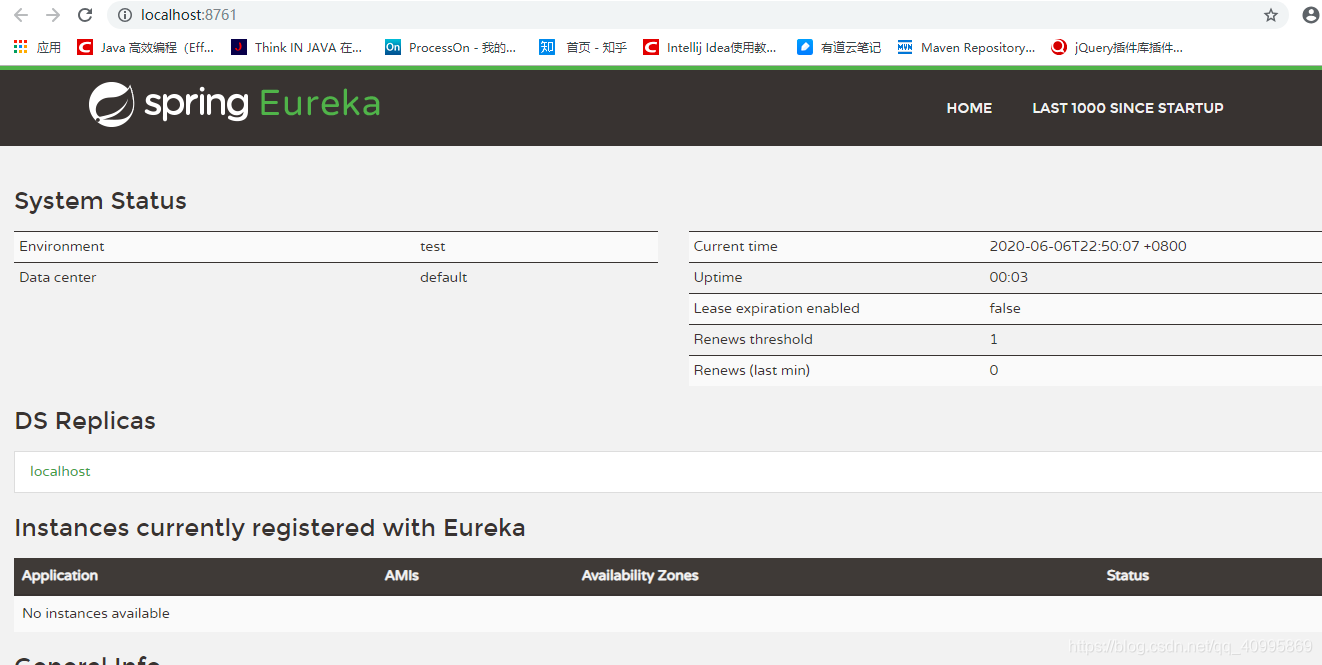
Task: Open 首页 - 知乎 bookmark
Action: tap(583, 47)
